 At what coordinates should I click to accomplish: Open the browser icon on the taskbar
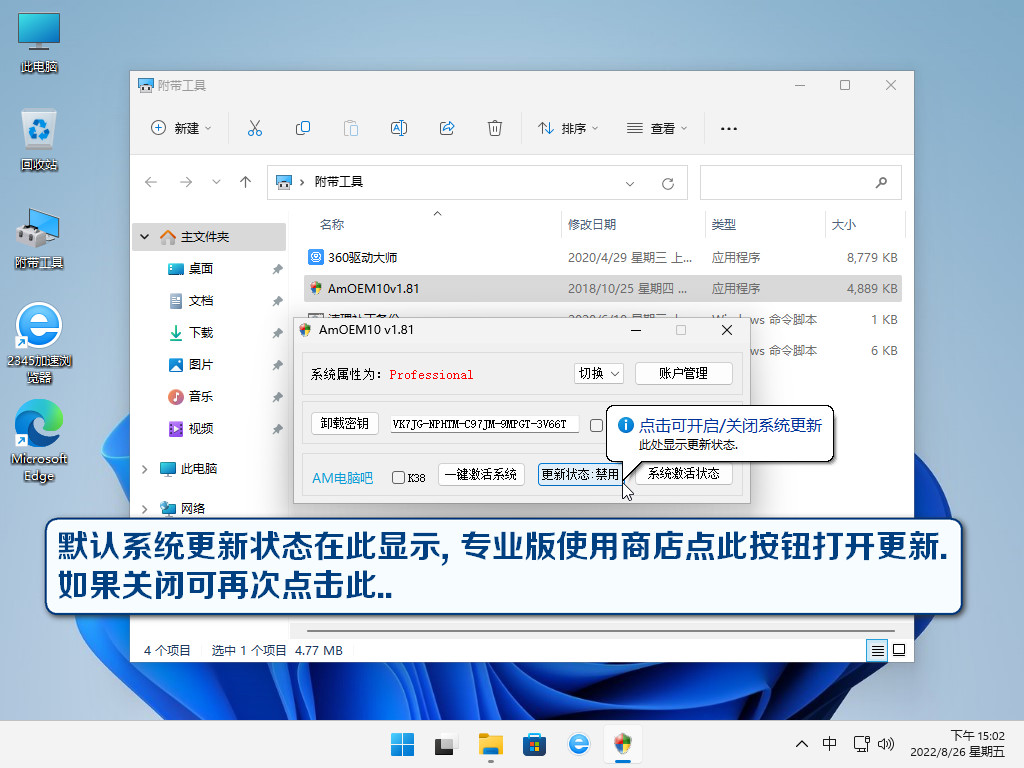(579, 744)
